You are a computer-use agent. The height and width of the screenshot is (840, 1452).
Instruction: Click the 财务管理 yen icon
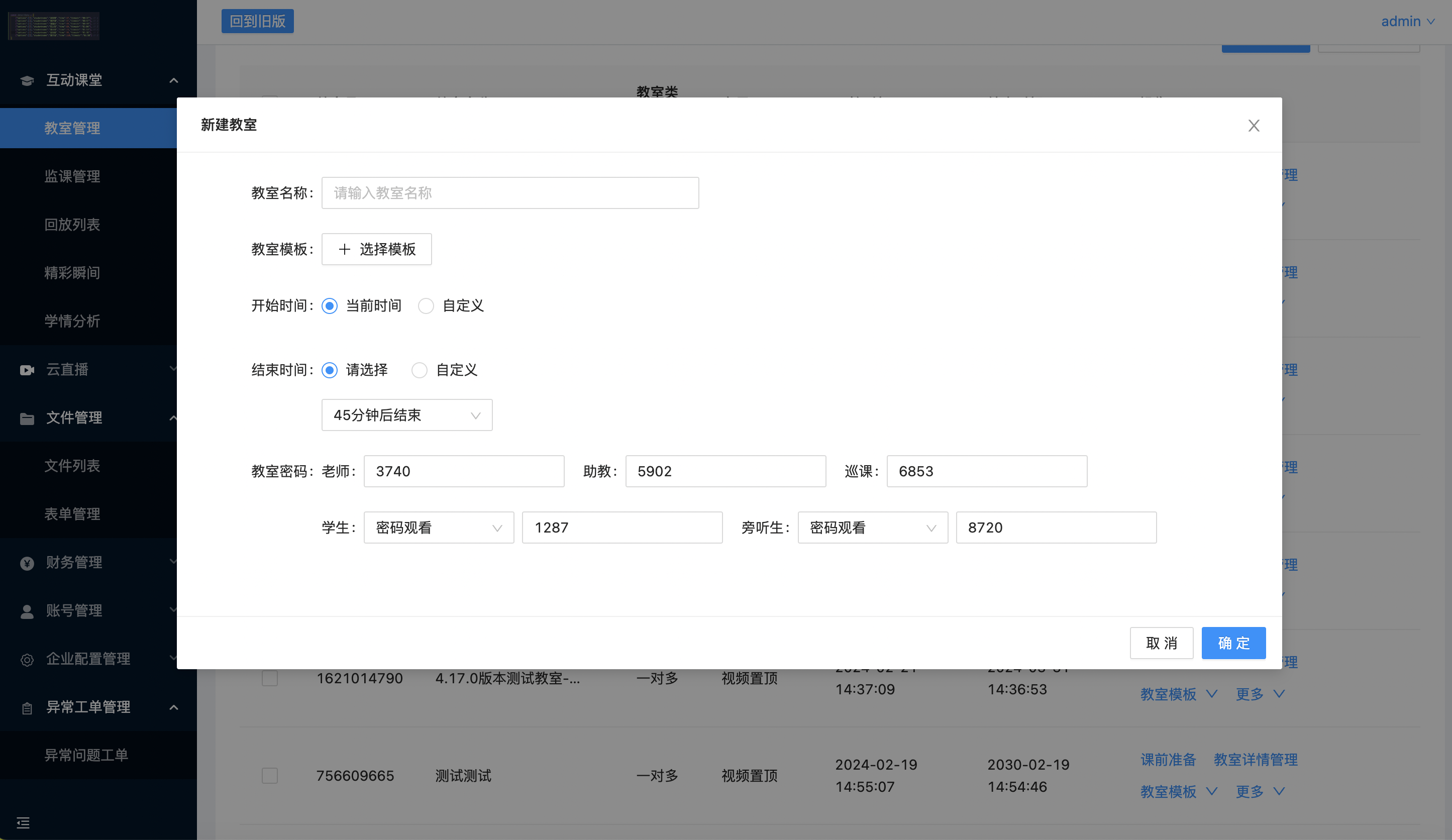(x=27, y=563)
